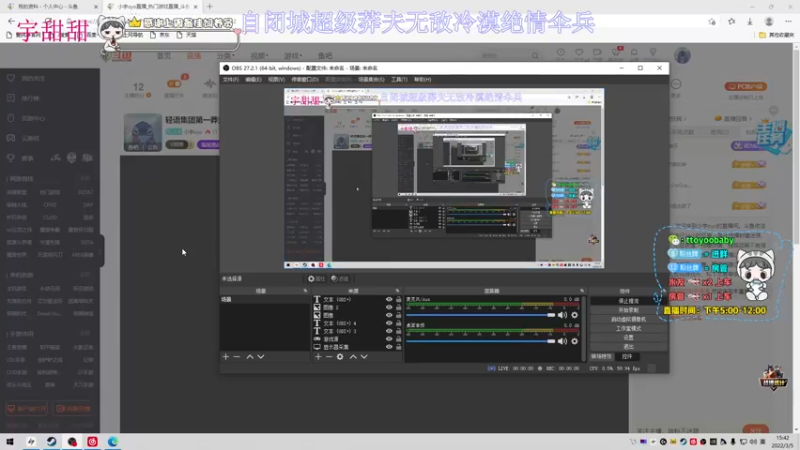Open the NetEase Music red taskbar icon

92,441
